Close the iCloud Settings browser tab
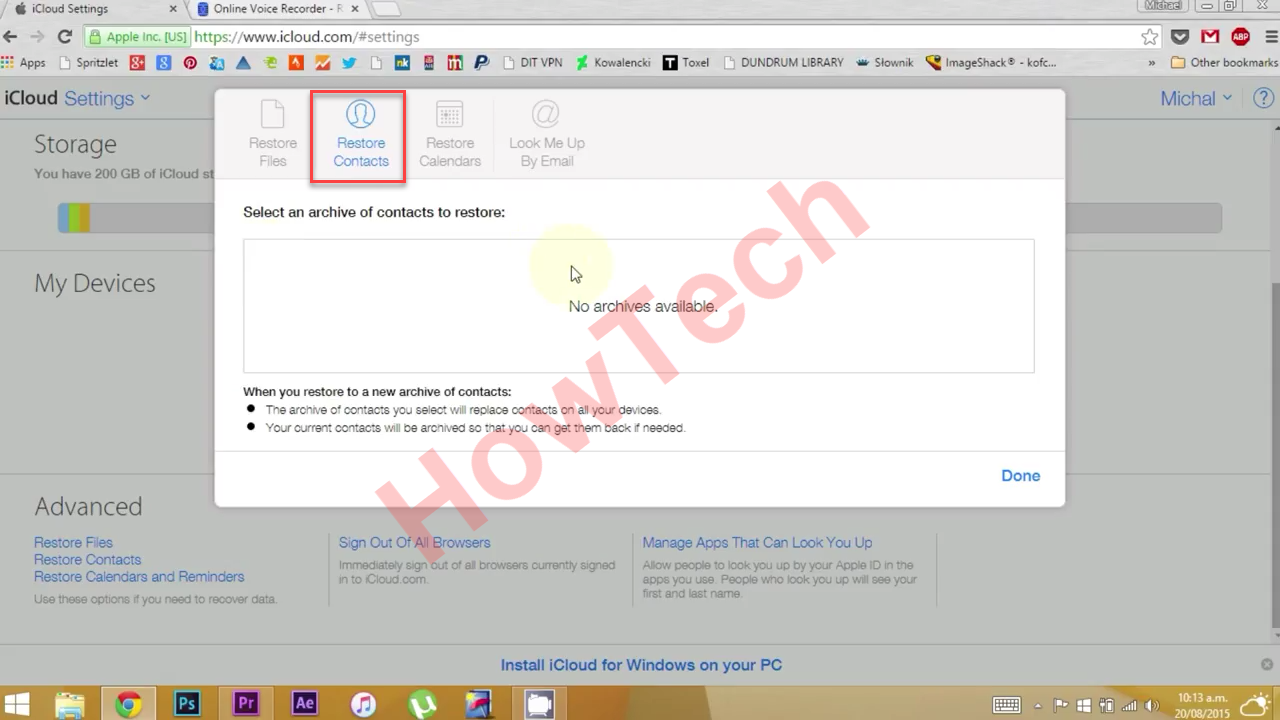 (x=174, y=9)
